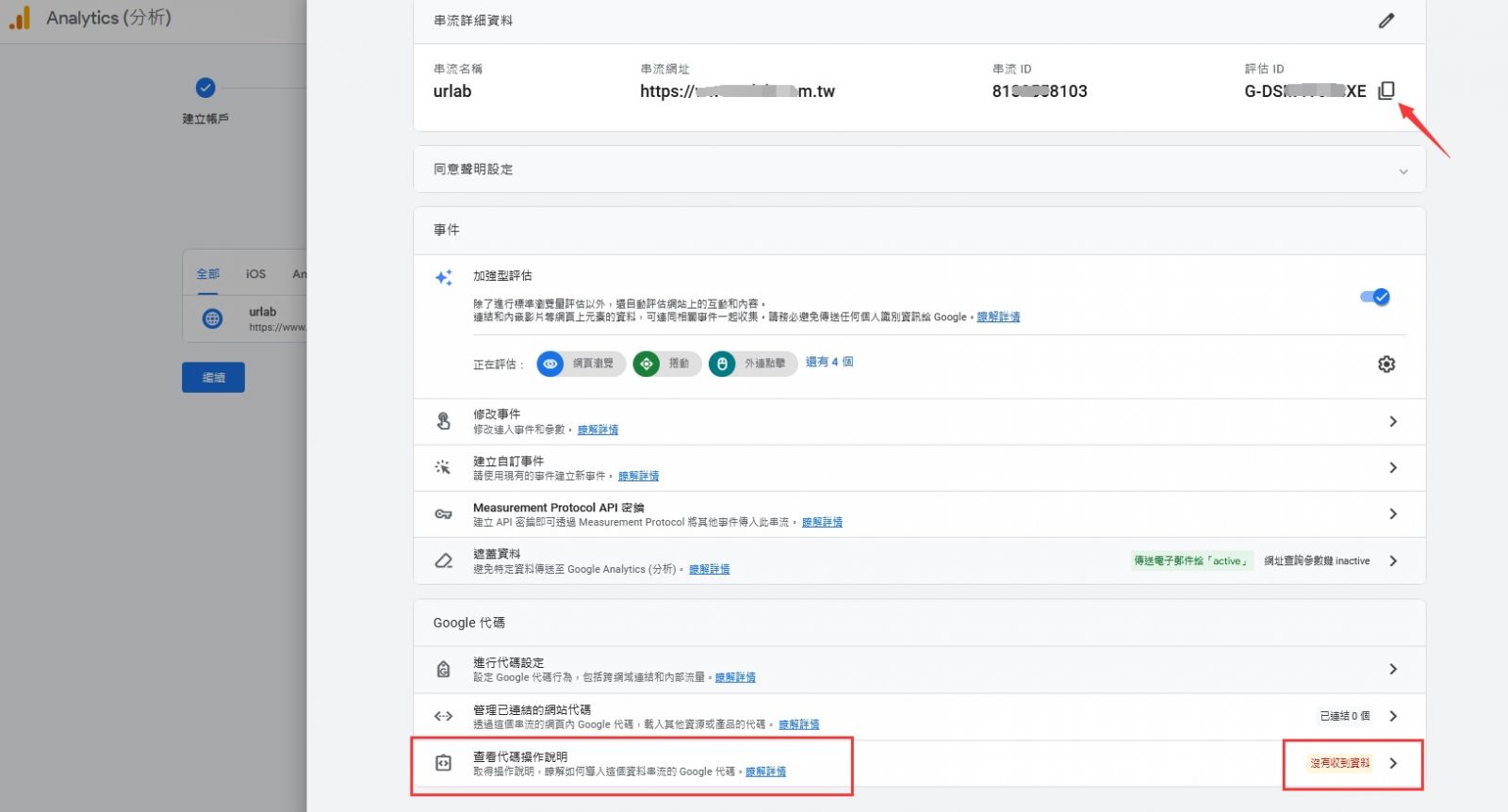
Task: Open Measurement Protocol API 密鑰 chevron
Action: pos(1393,513)
